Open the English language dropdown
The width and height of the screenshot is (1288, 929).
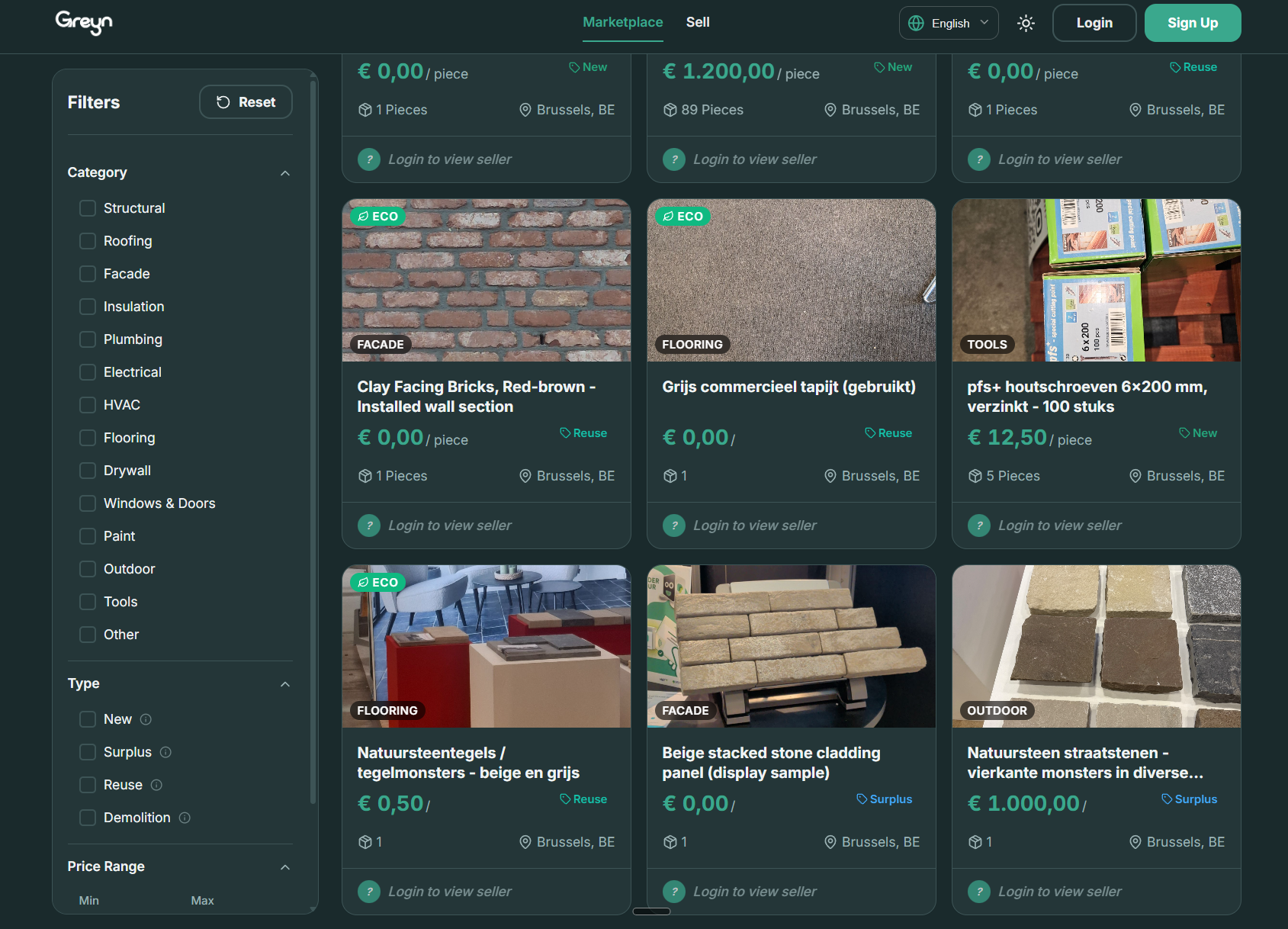click(x=949, y=23)
